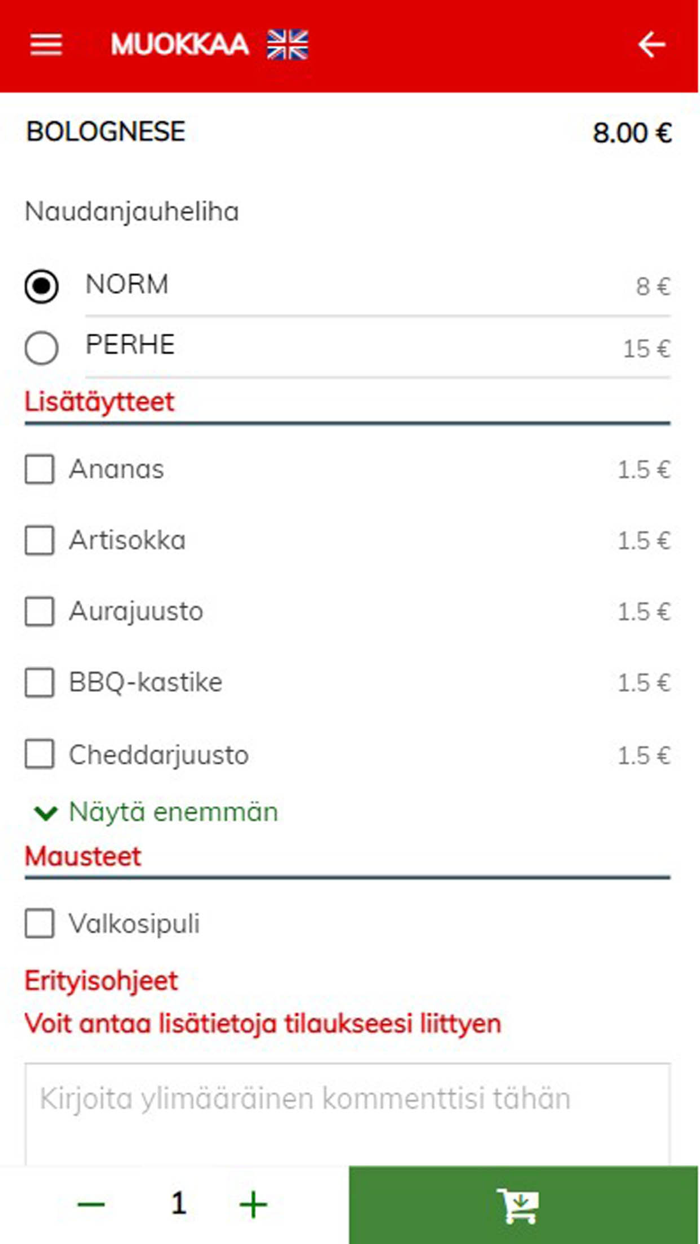Open the hamburger navigation menu
This screenshot has height=1244, width=700.
[44, 44]
